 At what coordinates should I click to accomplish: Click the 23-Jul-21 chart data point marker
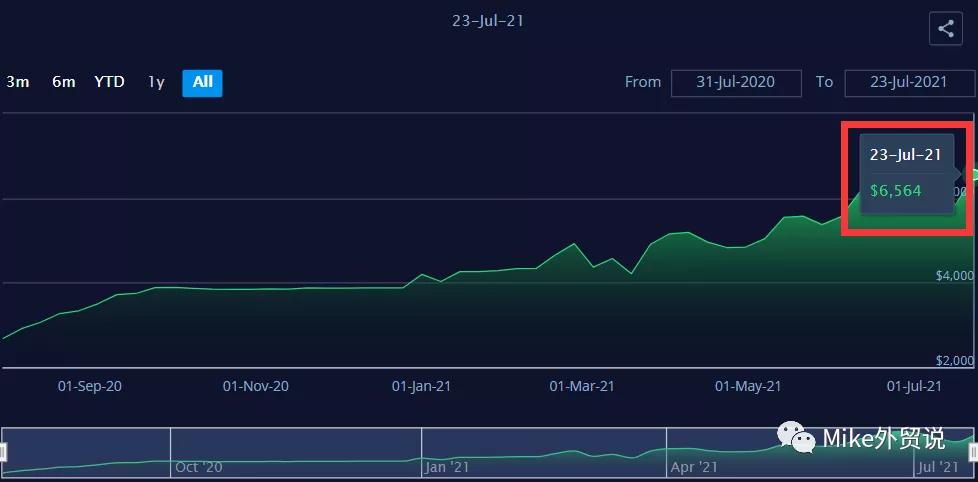pyautogui.click(x=974, y=175)
